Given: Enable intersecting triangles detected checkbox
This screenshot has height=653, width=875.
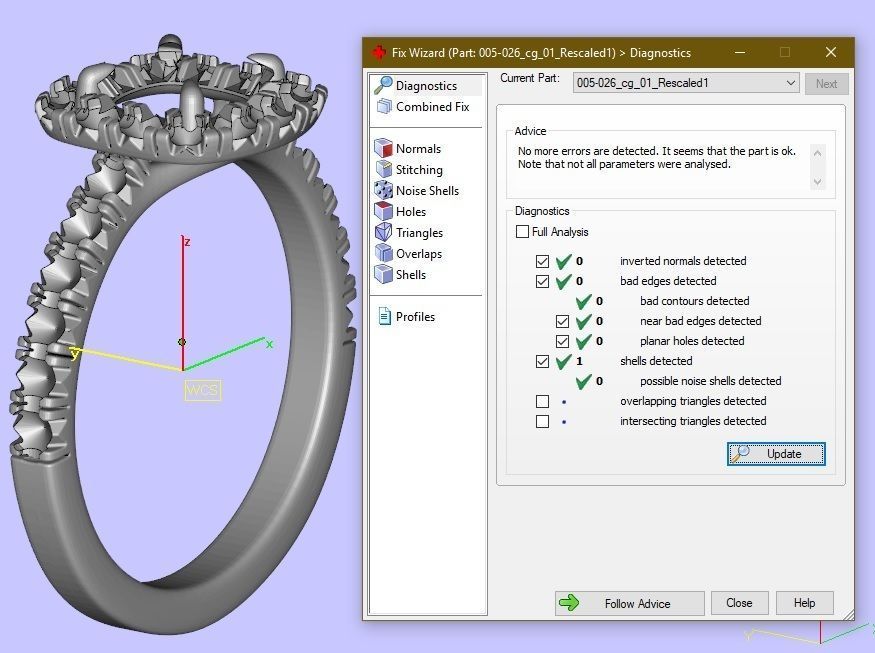Looking at the screenshot, I should pos(542,421).
